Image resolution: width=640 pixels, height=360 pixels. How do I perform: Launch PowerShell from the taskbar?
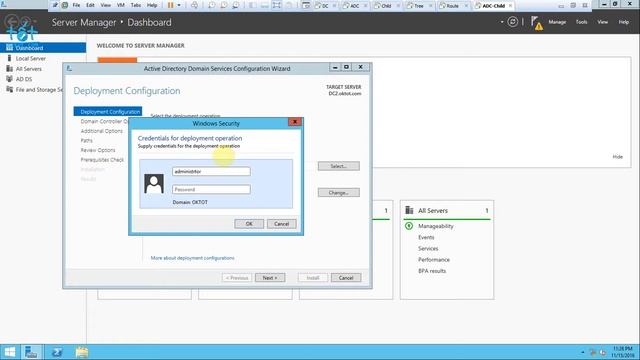pyautogui.click(x=57, y=352)
